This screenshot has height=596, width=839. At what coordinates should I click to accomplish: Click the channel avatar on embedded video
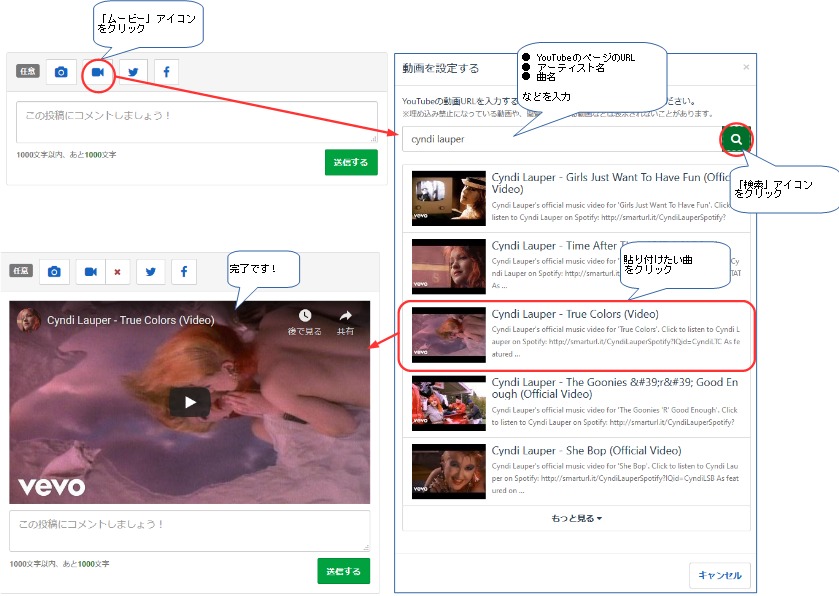28,320
